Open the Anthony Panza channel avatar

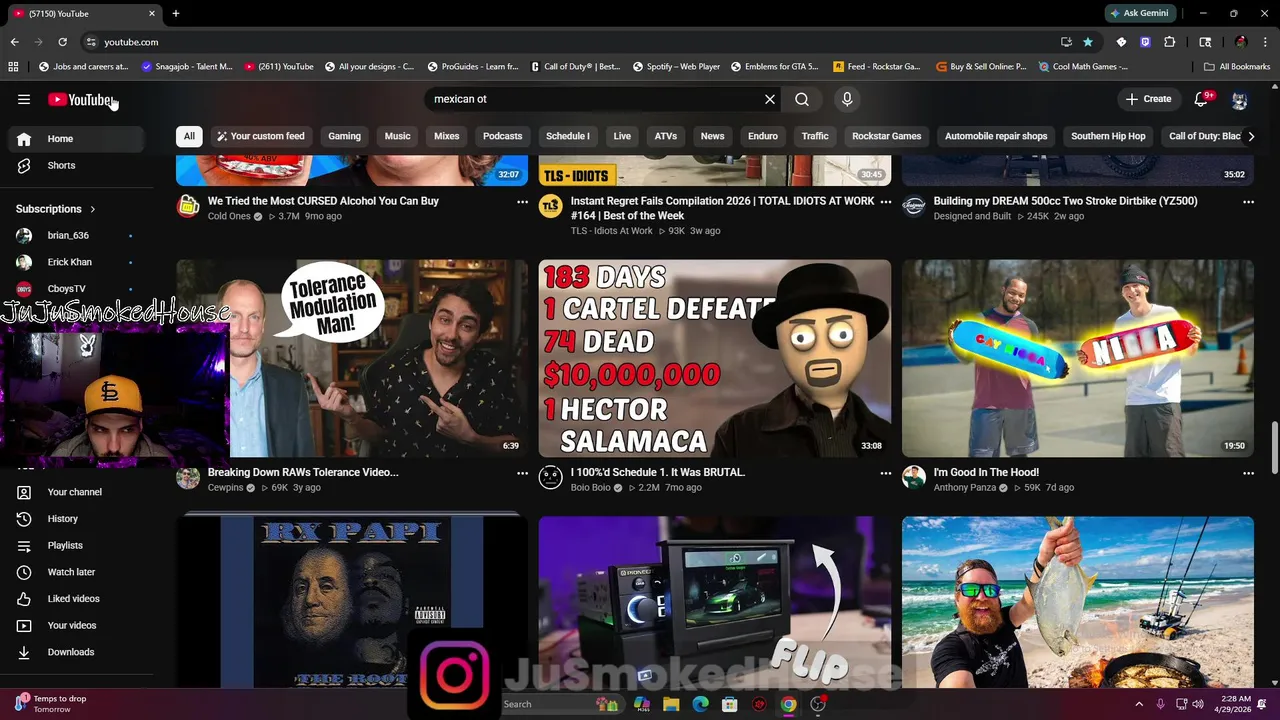[913, 477]
